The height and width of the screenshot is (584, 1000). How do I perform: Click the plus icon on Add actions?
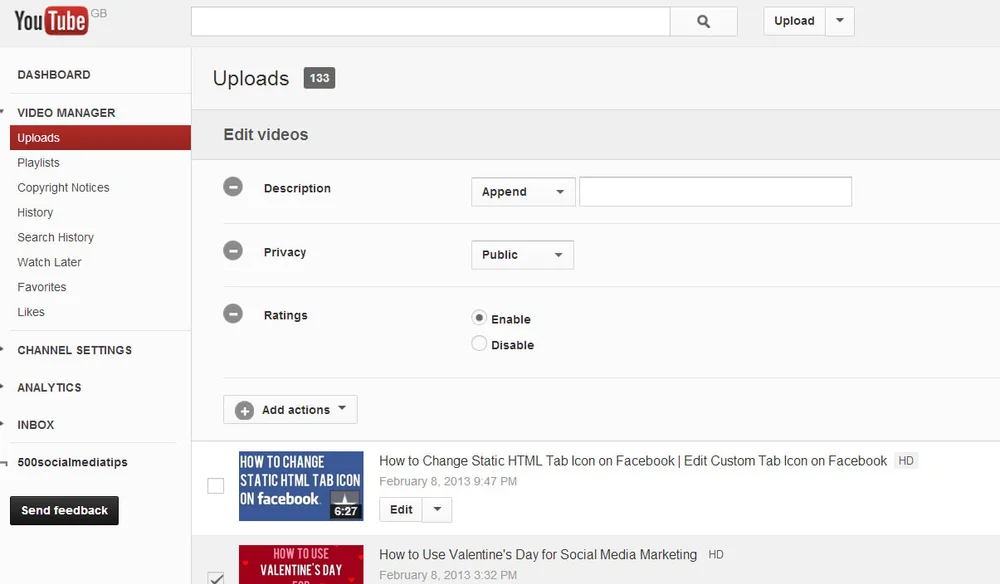244,409
